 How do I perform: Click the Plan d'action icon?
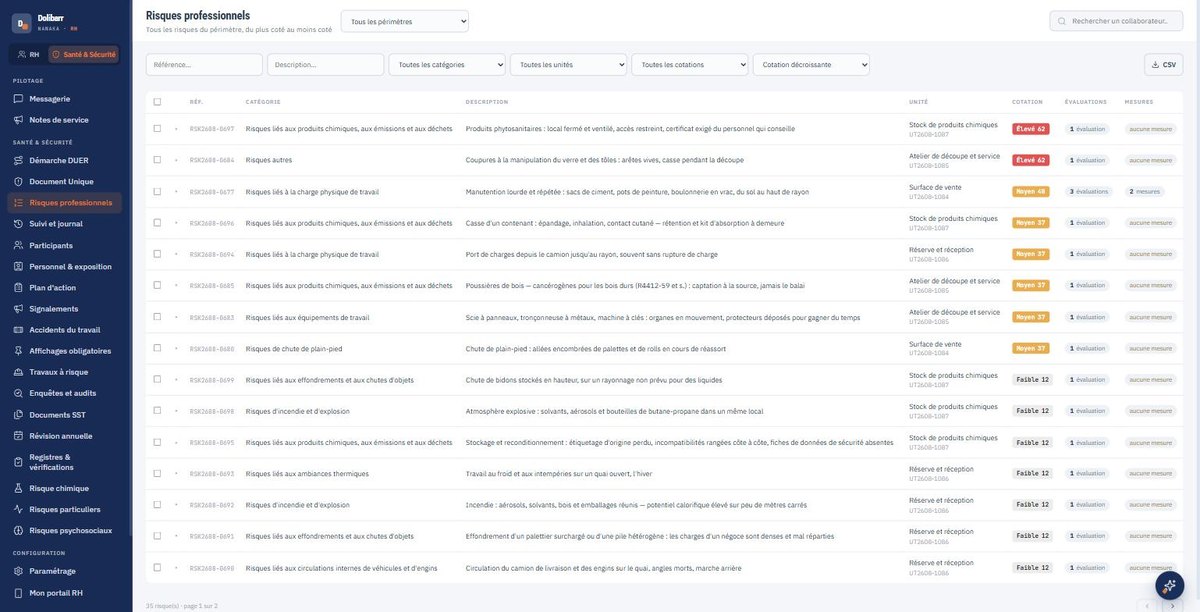(18, 287)
